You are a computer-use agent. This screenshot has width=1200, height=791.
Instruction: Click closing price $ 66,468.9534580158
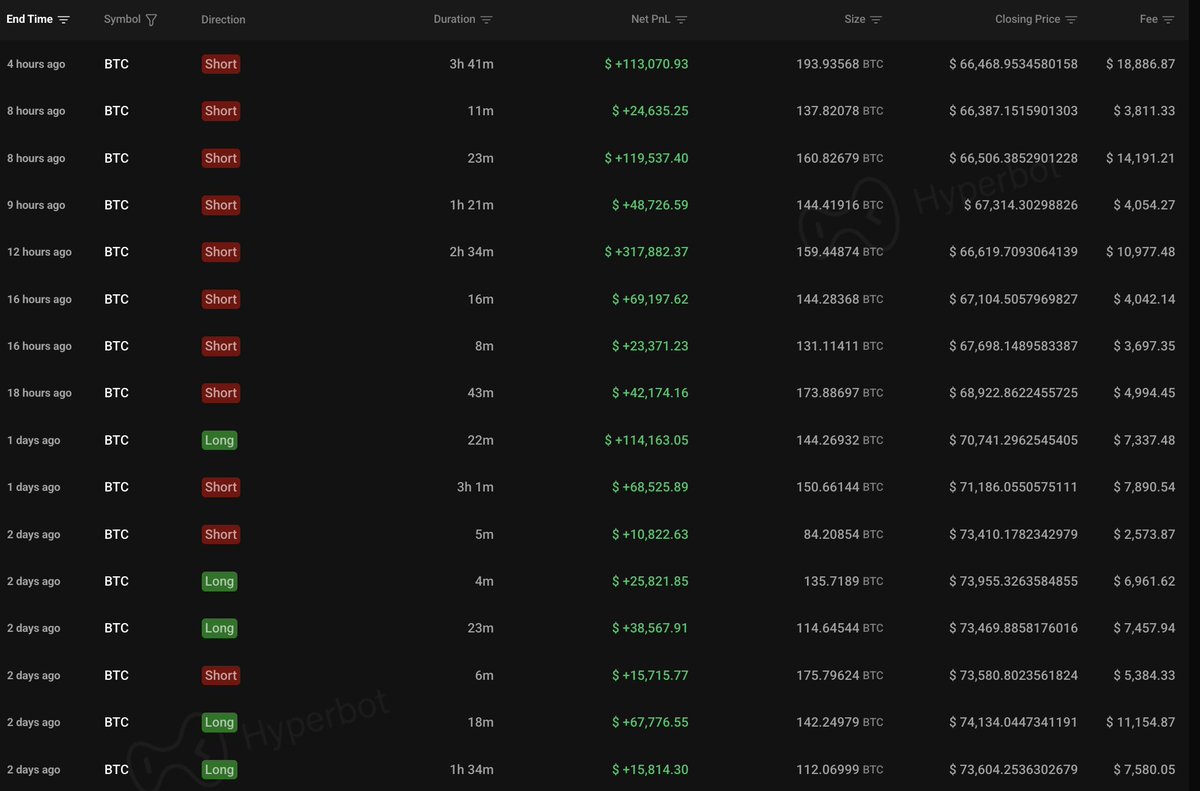pyautogui.click(x=1014, y=64)
